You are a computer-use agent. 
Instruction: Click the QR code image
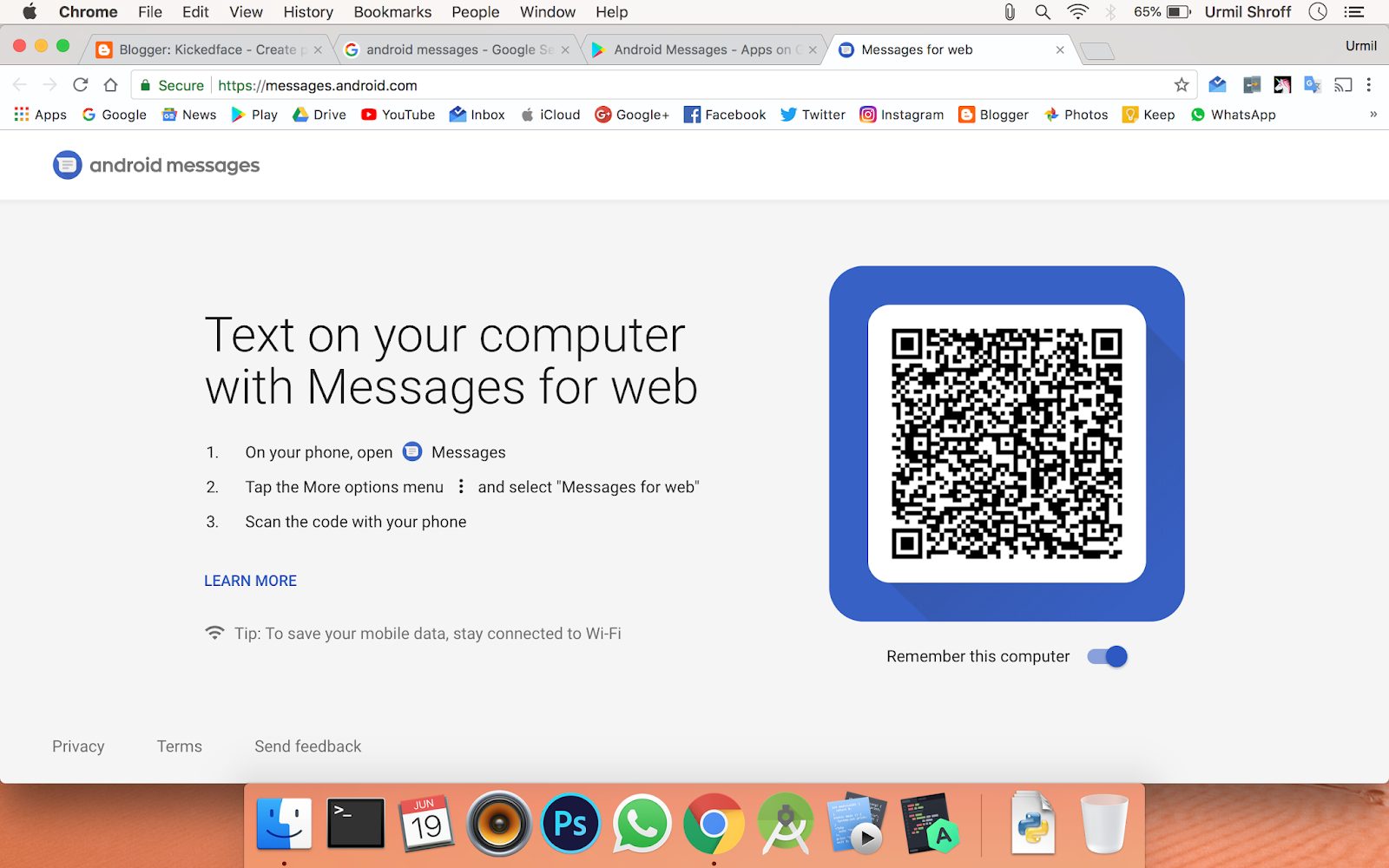1007,444
